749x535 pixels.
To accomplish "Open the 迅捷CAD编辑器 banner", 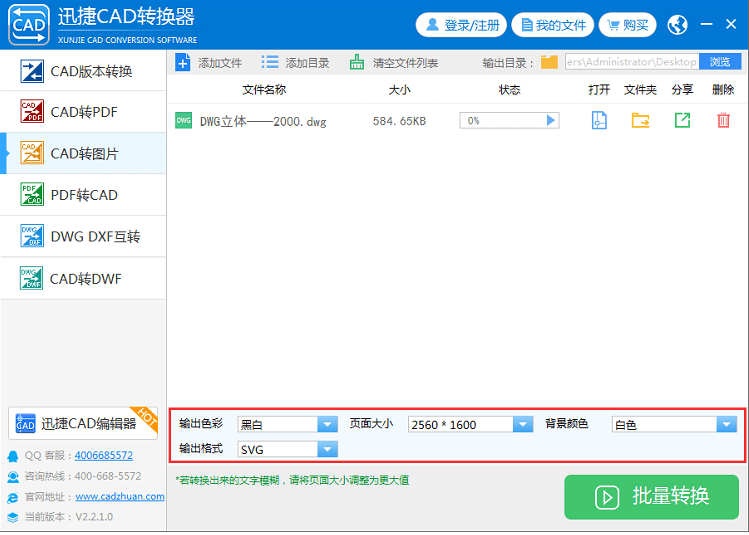I will pyautogui.click(x=83, y=423).
